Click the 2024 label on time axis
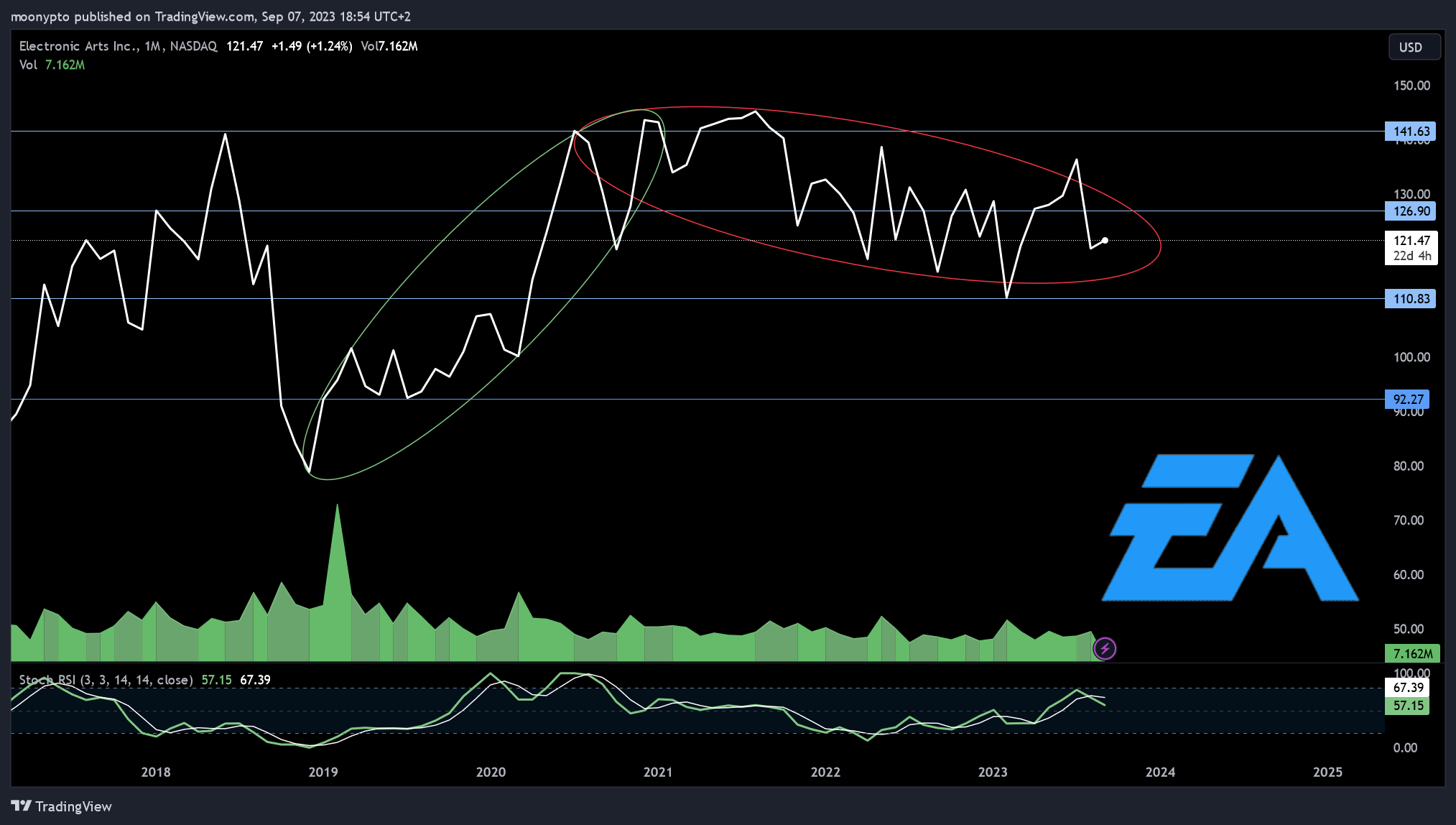The height and width of the screenshot is (825, 1456). coord(1160,772)
